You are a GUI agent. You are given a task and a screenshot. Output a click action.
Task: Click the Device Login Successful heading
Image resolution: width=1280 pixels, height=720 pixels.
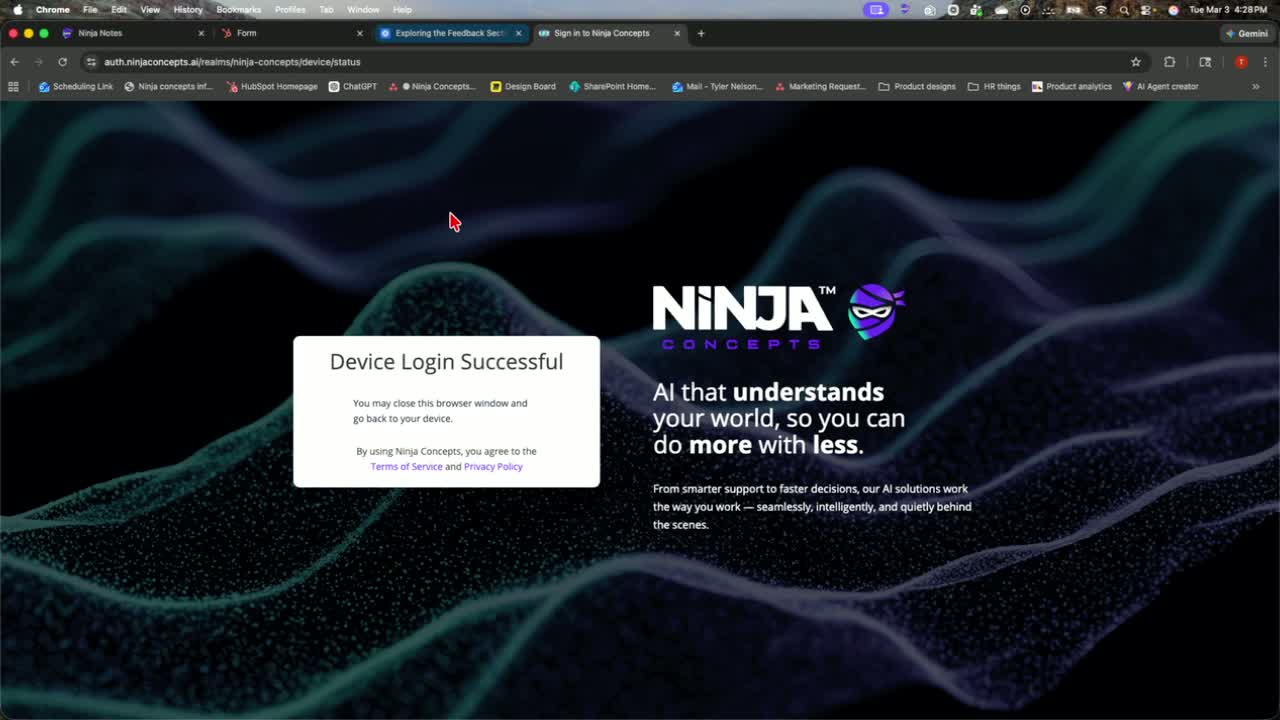click(446, 362)
